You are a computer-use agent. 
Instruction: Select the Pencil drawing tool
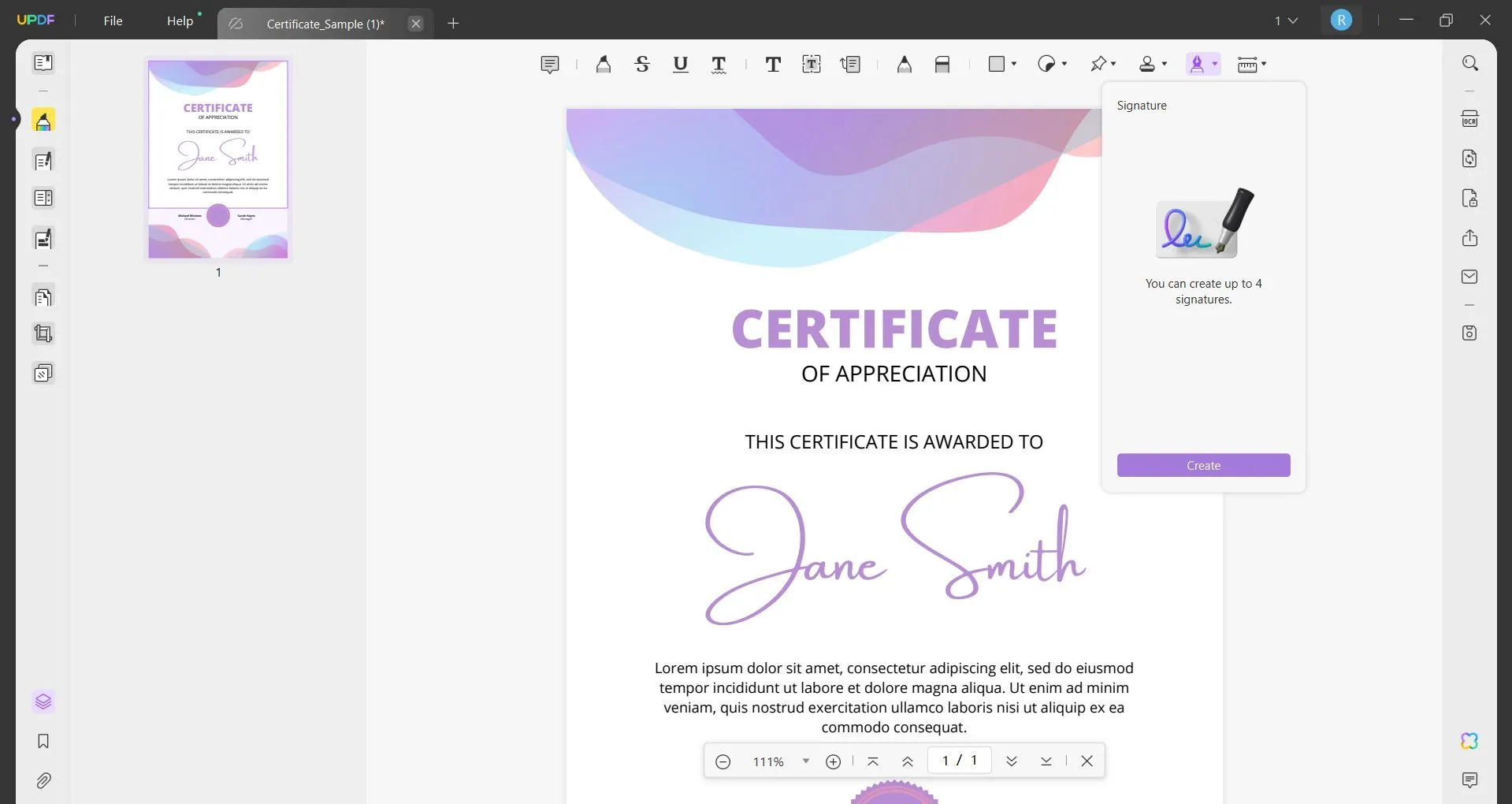(905, 64)
